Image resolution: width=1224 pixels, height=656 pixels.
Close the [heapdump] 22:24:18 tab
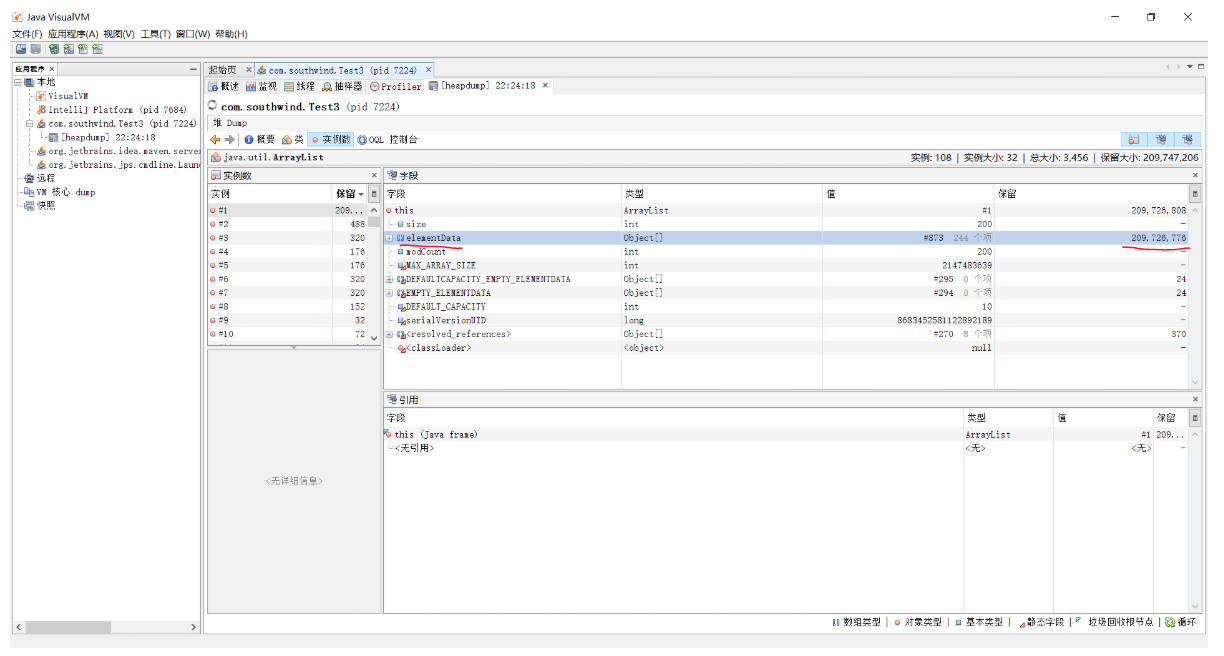pyautogui.click(x=546, y=86)
